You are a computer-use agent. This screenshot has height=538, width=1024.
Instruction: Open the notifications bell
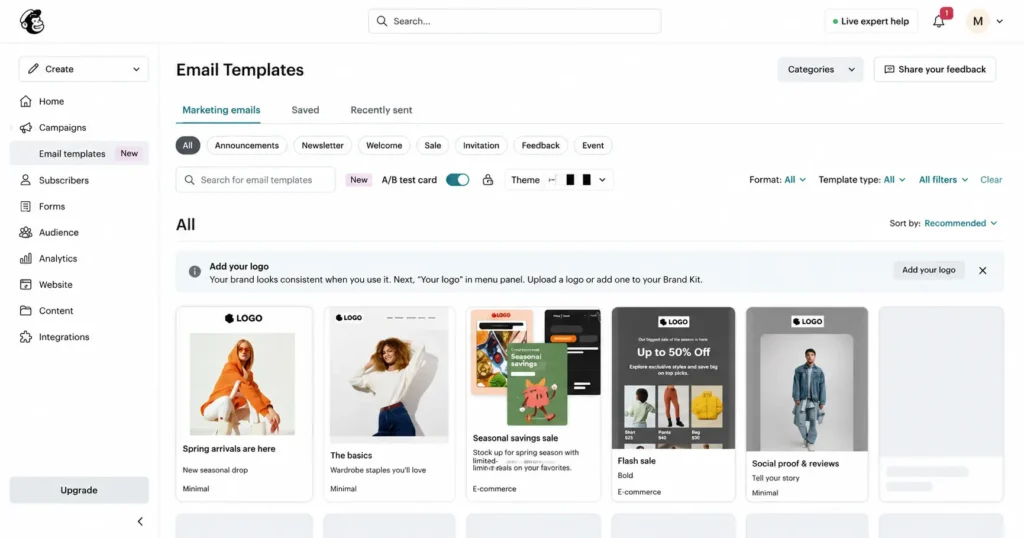pyautogui.click(x=938, y=22)
